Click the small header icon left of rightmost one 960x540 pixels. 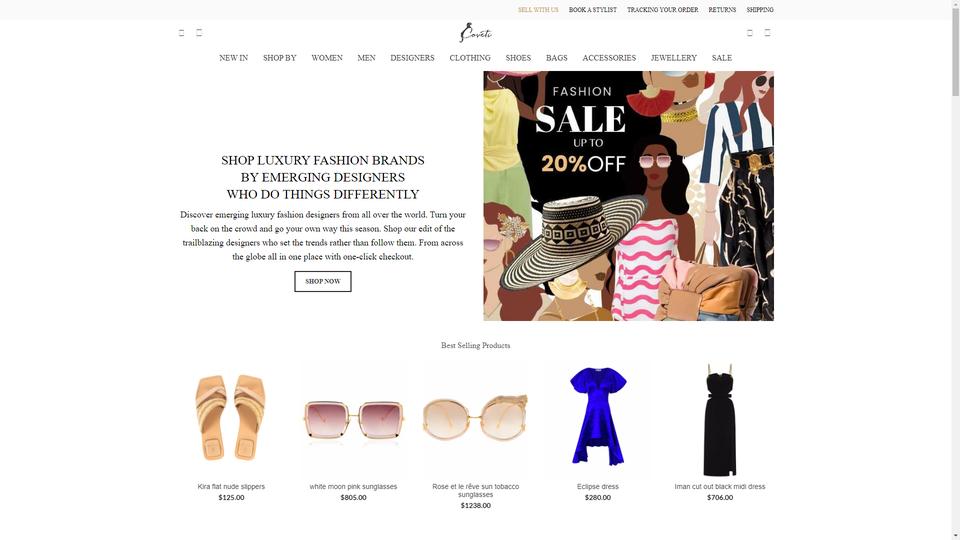[749, 33]
